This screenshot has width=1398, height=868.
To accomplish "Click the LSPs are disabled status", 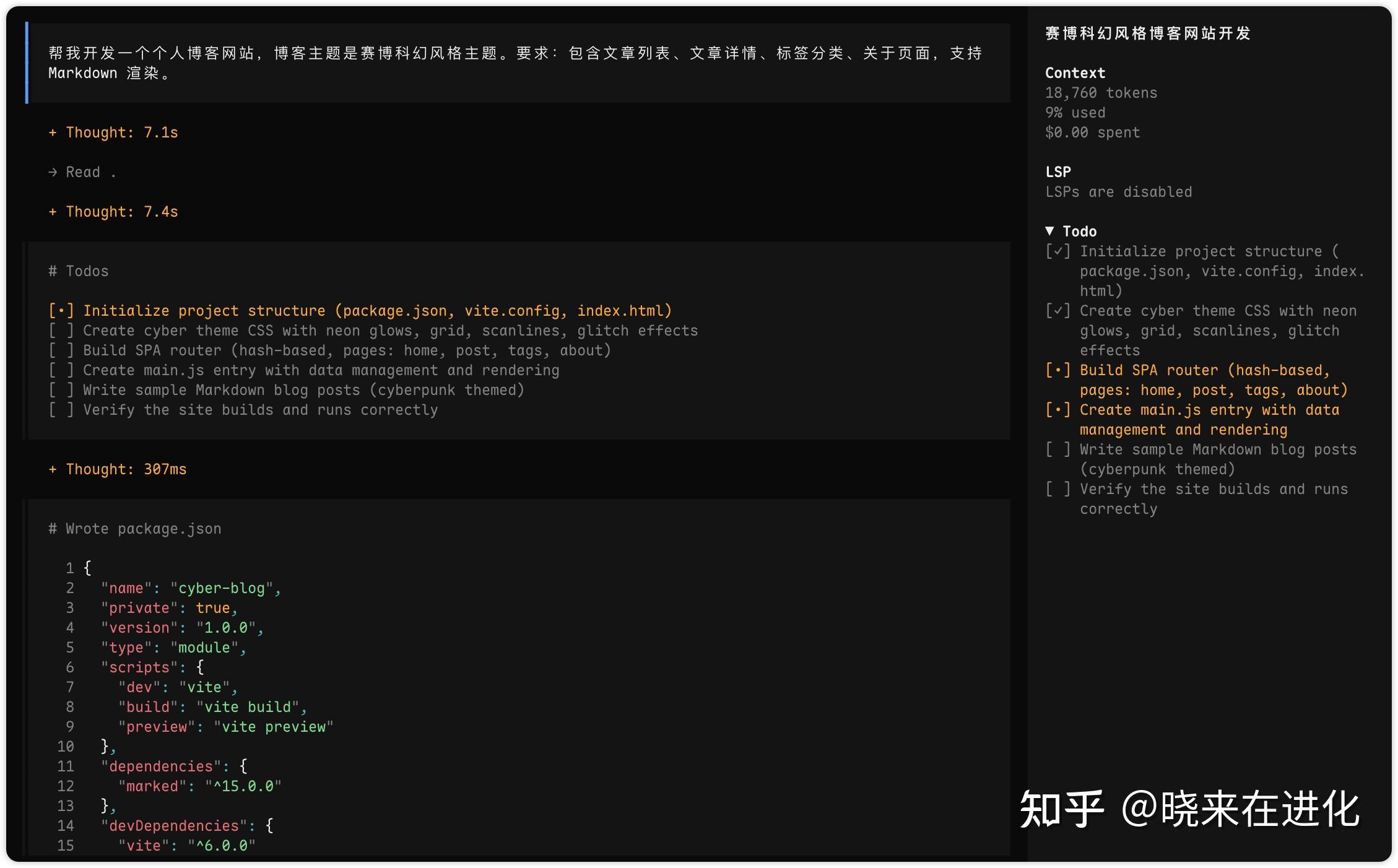I will pyautogui.click(x=1119, y=192).
